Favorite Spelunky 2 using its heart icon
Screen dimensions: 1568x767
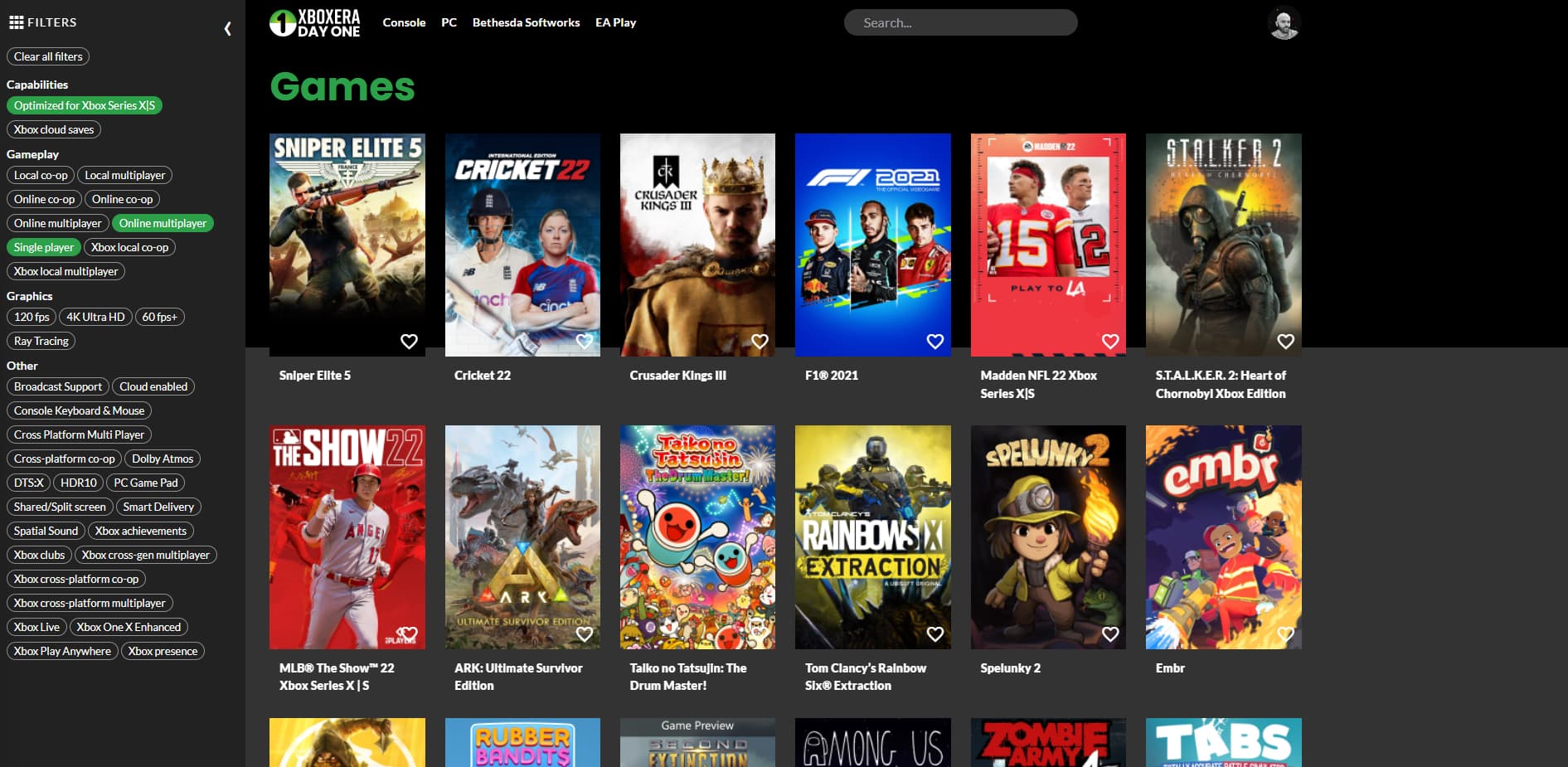click(1110, 634)
